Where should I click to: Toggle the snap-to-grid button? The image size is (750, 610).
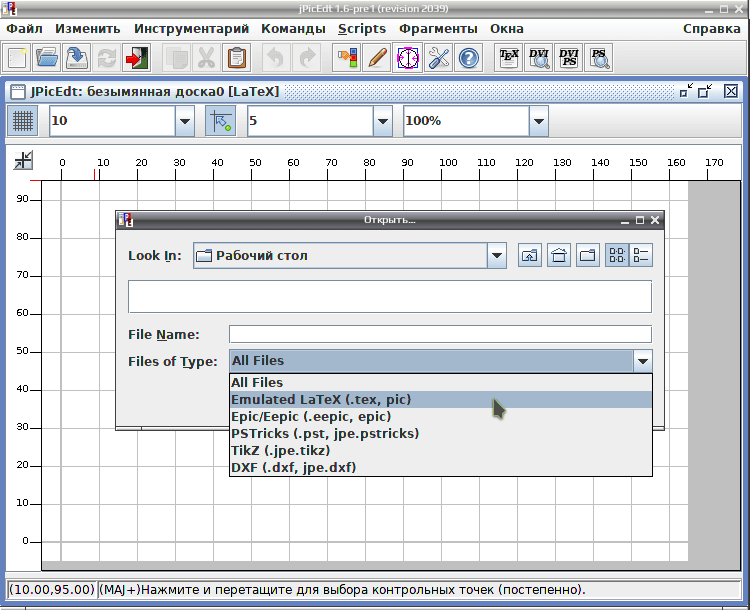click(x=221, y=121)
